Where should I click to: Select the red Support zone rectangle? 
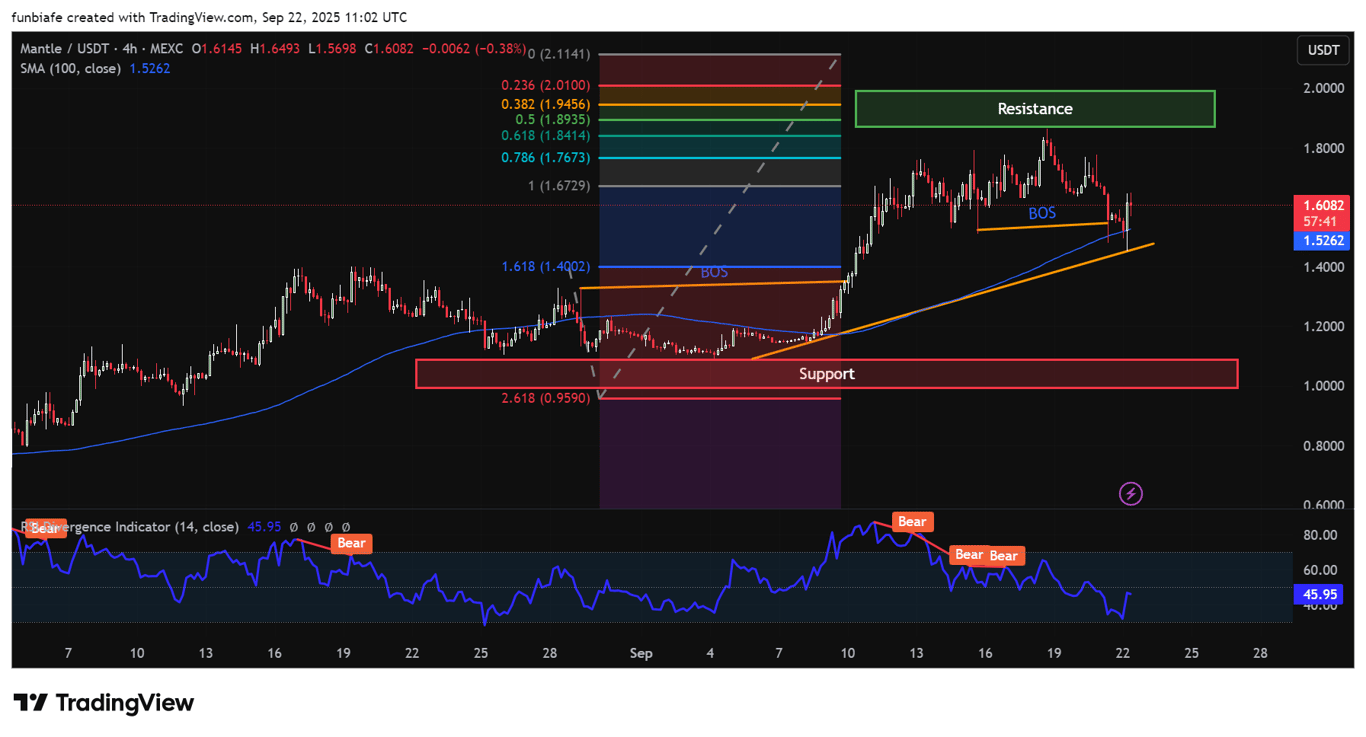point(827,373)
